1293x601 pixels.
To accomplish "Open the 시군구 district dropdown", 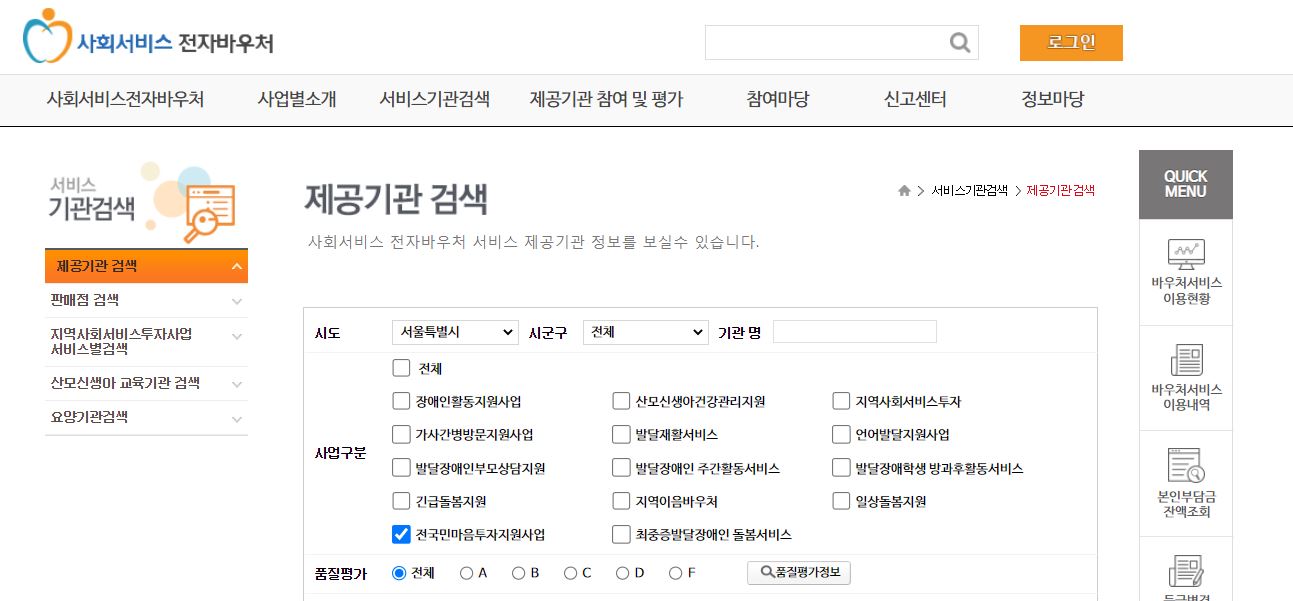I will 645,332.
